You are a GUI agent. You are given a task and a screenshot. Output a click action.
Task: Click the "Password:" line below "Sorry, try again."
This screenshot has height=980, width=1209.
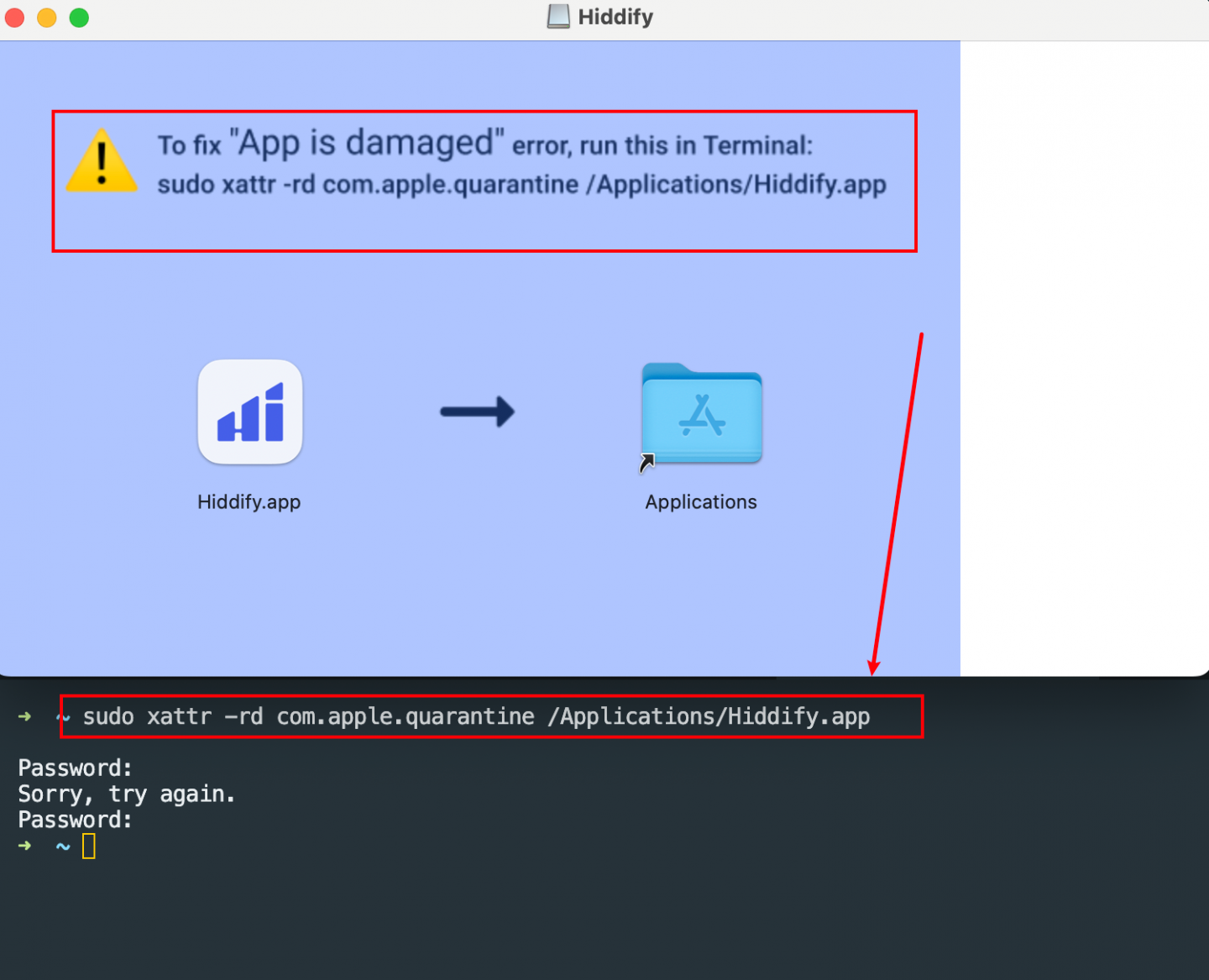point(76,820)
